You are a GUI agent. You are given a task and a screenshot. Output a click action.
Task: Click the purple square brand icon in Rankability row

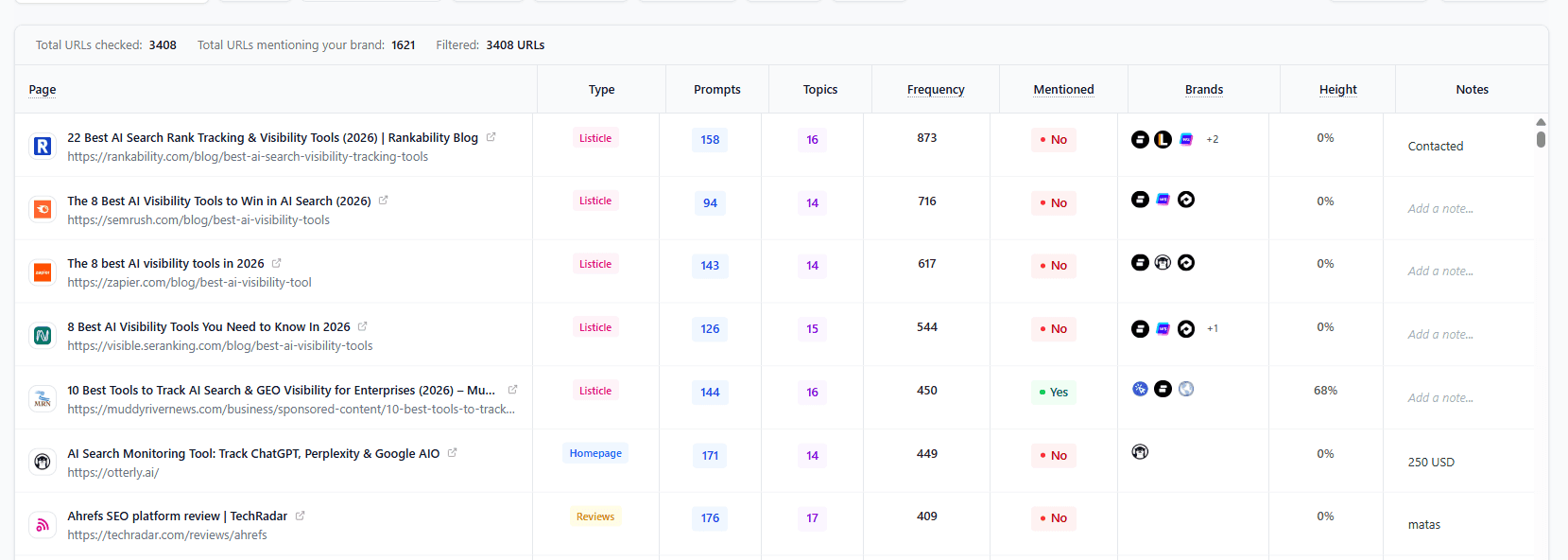pyautogui.click(x=1186, y=139)
